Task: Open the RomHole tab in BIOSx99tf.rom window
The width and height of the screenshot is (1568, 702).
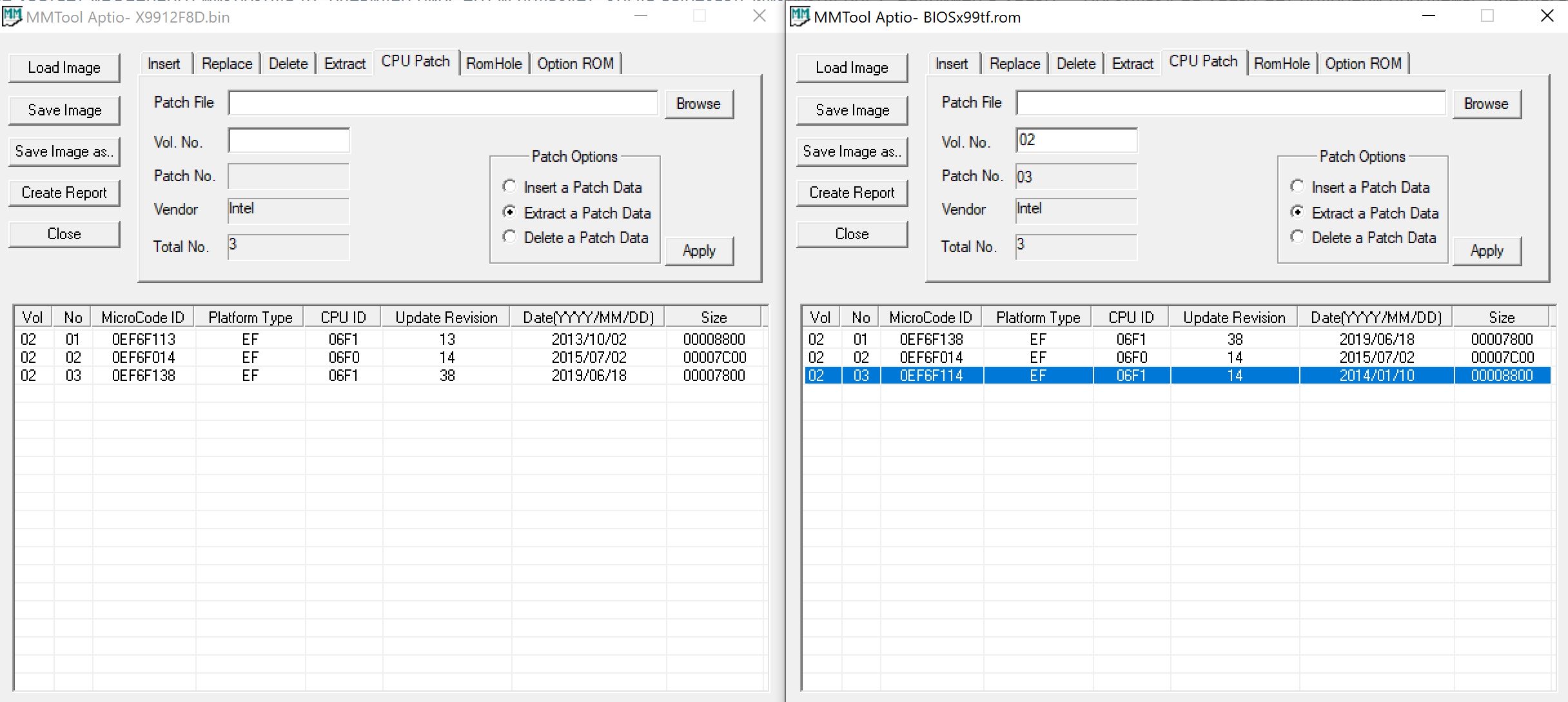Action: pyautogui.click(x=1281, y=64)
